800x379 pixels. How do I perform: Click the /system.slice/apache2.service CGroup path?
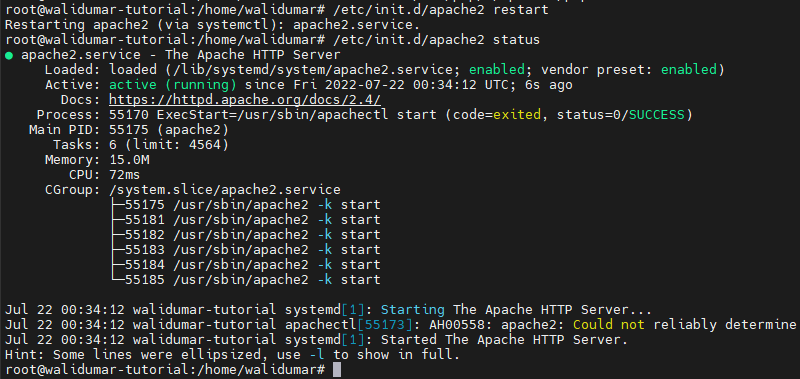[224, 190]
